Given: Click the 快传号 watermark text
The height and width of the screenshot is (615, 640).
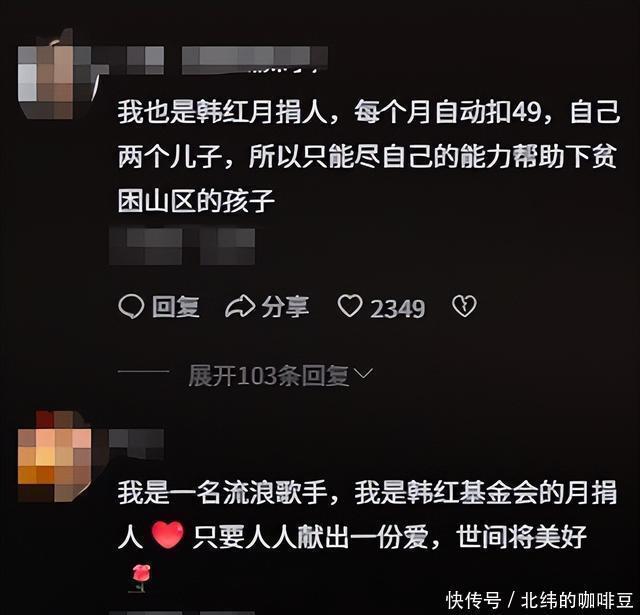Looking at the screenshot, I should tap(473, 600).
